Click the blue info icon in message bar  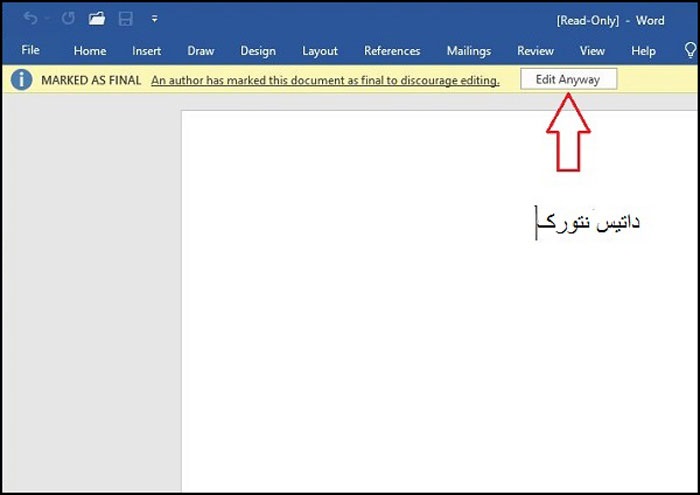pyautogui.click(x=21, y=80)
